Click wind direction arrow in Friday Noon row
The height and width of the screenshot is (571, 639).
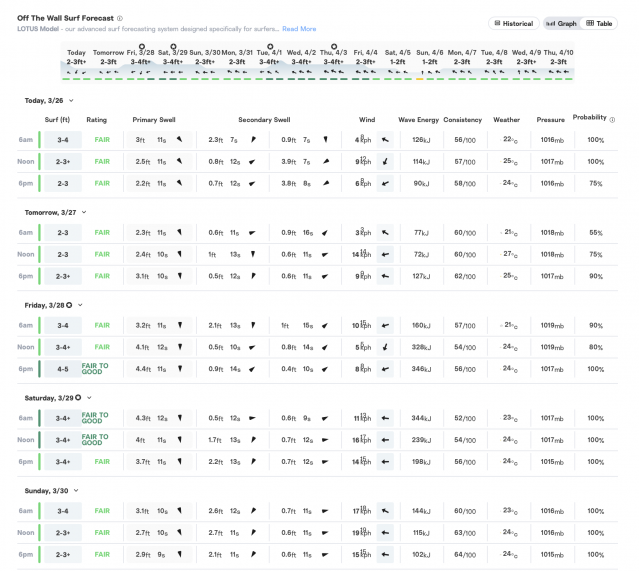point(385,347)
